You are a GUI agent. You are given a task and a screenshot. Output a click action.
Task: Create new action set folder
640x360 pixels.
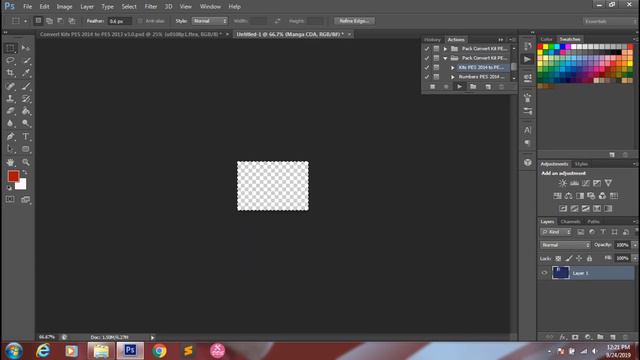[x=473, y=87]
